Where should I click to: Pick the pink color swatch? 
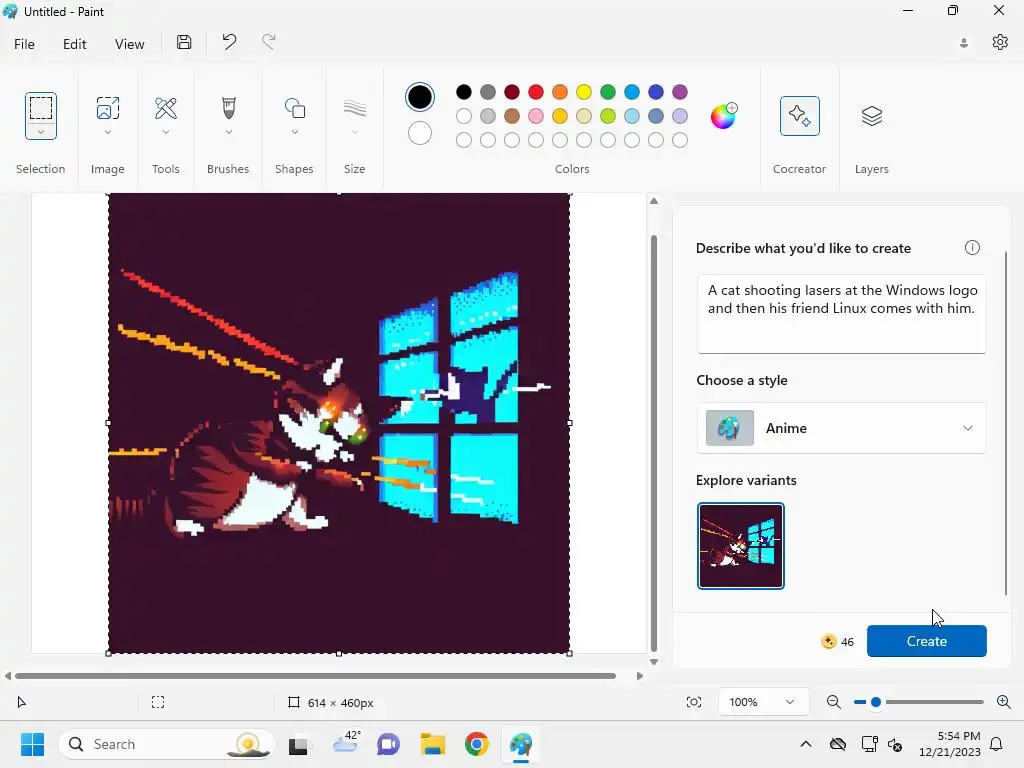point(536,116)
